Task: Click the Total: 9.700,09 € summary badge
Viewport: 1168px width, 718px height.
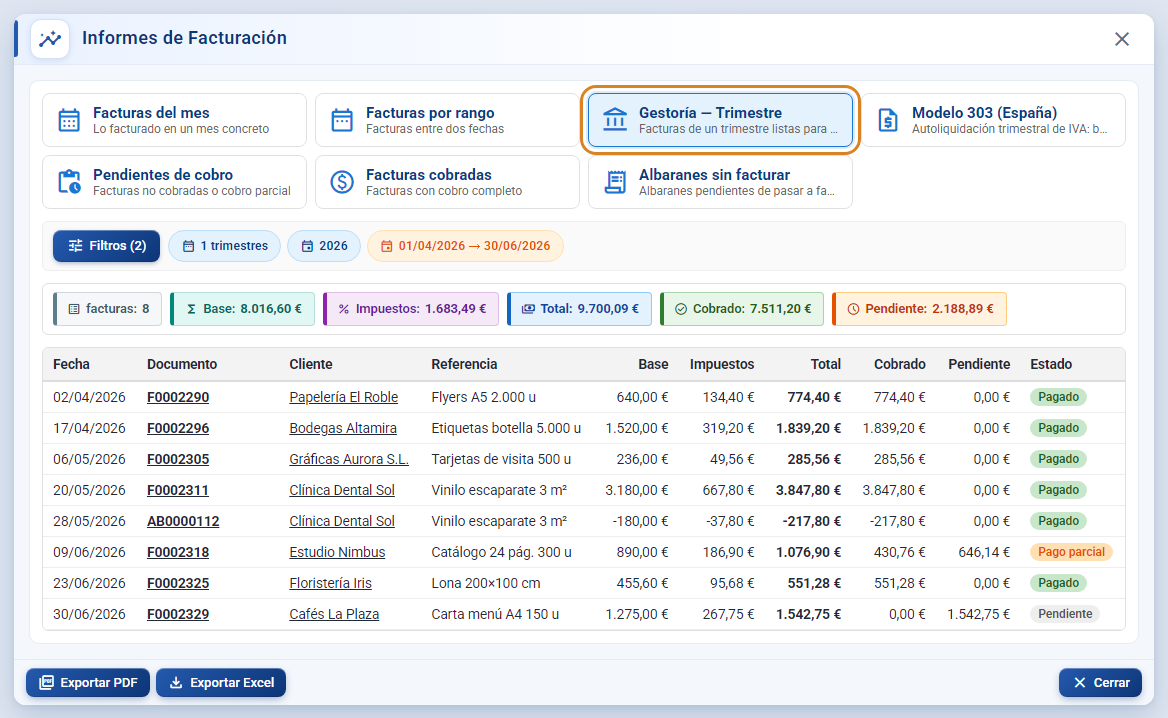Action: click(x=580, y=308)
